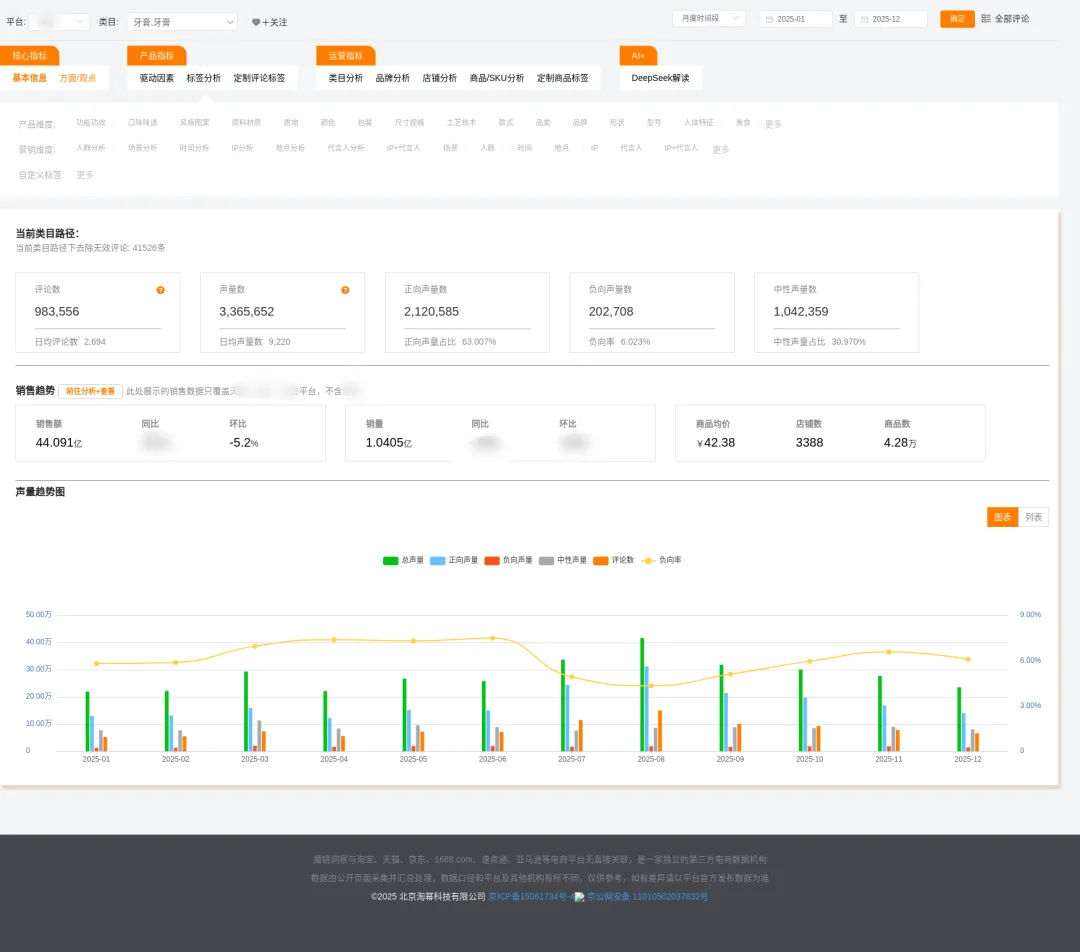Image resolution: width=1080 pixels, height=952 pixels.
Task: Select the 标签分析 tab
Action: coord(204,78)
